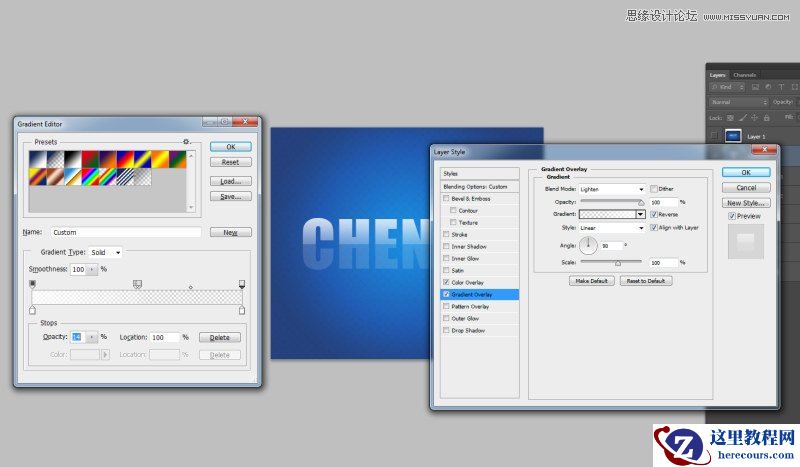Enable Drop Shadow checkbox
The width and height of the screenshot is (800, 467).
(x=446, y=330)
